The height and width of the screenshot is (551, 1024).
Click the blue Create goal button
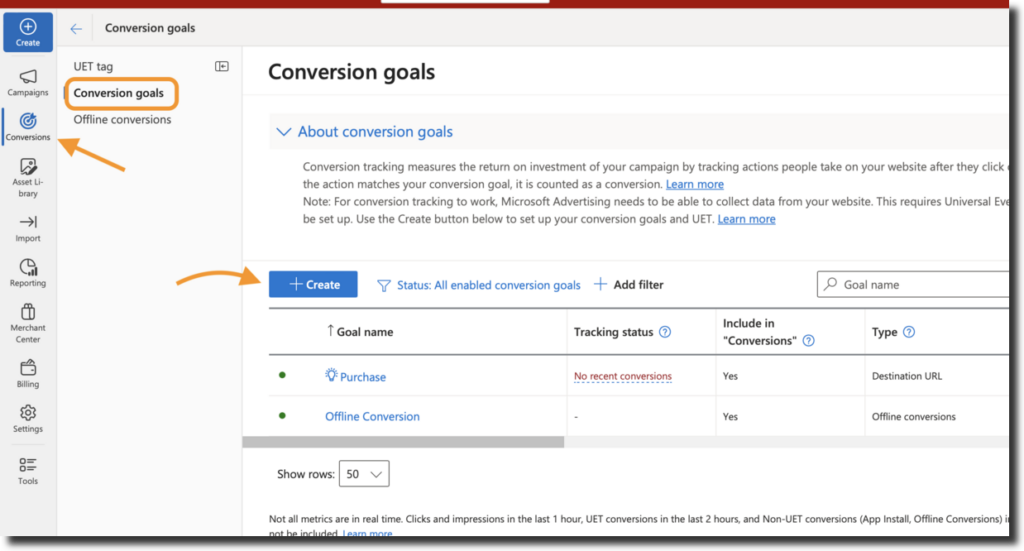313,285
